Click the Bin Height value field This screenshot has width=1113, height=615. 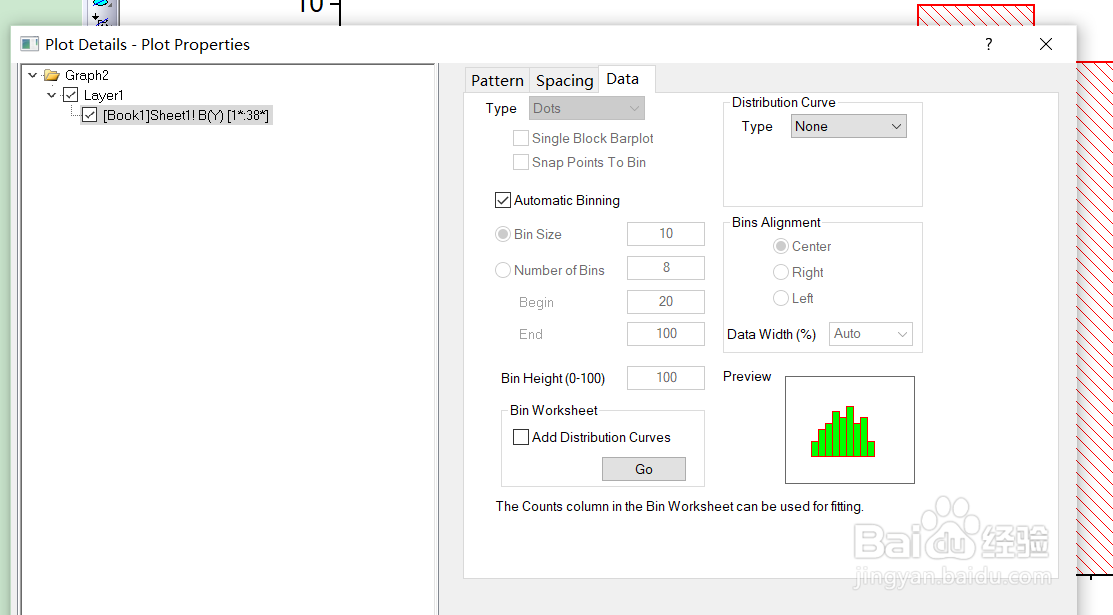tap(666, 378)
